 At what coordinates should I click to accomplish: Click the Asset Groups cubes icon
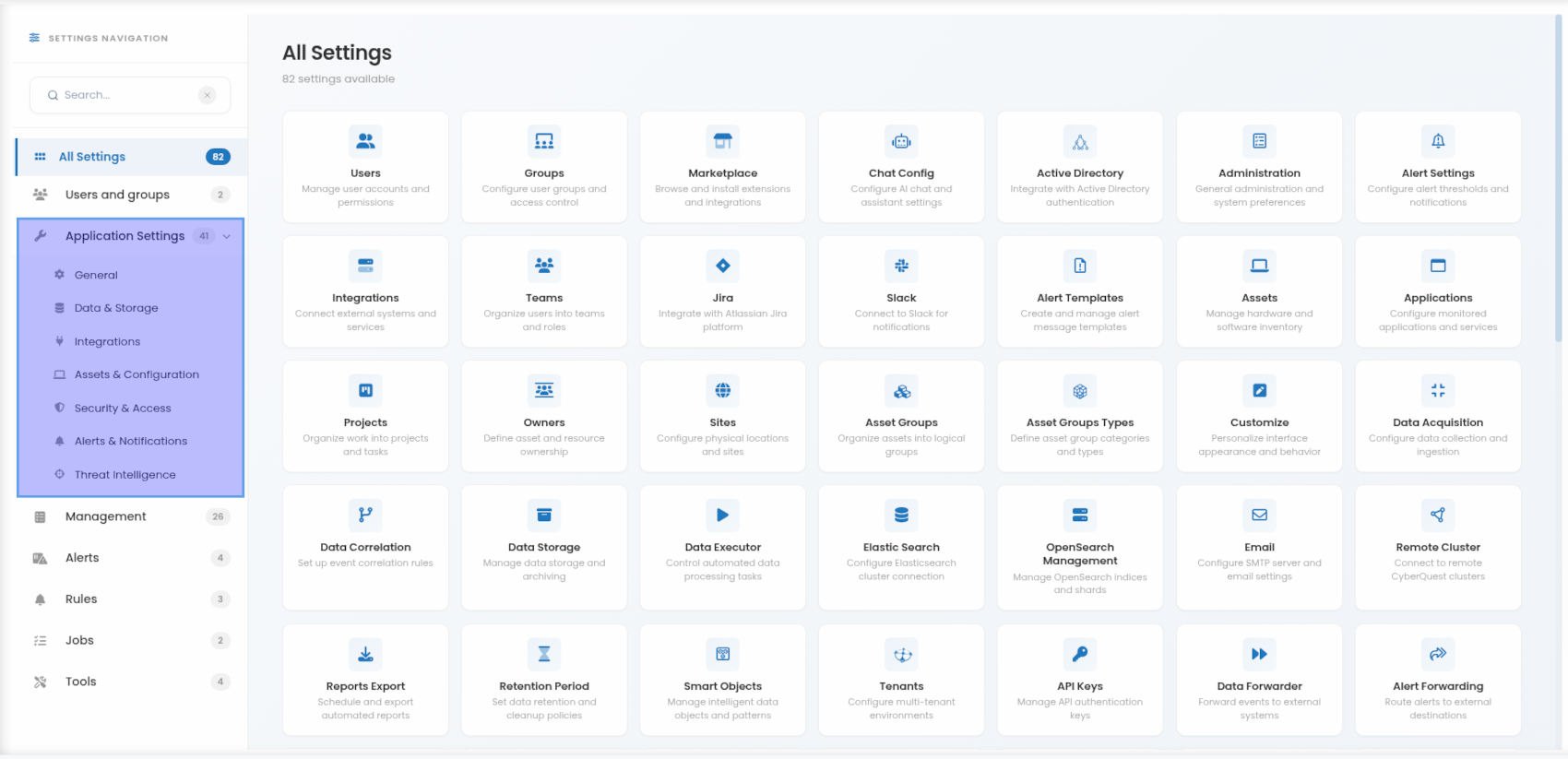coord(901,390)
